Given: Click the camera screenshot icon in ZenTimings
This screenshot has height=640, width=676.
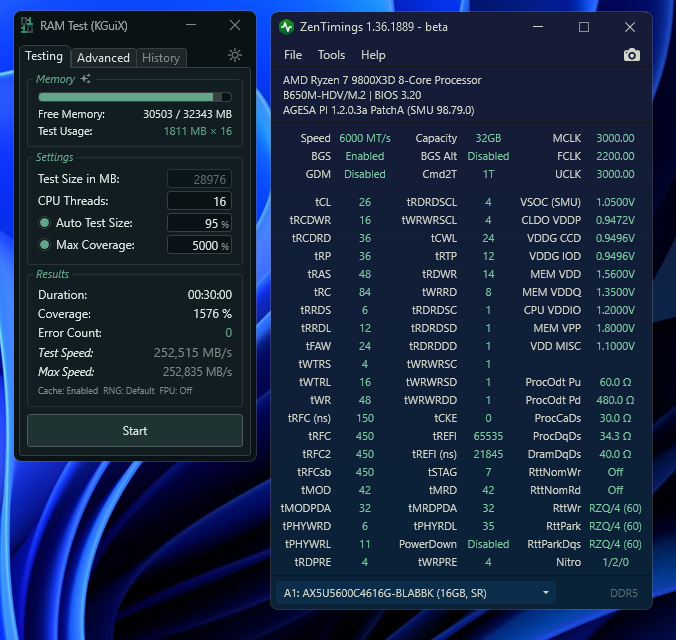Looking at the screenshot, I should click(632, 55).
